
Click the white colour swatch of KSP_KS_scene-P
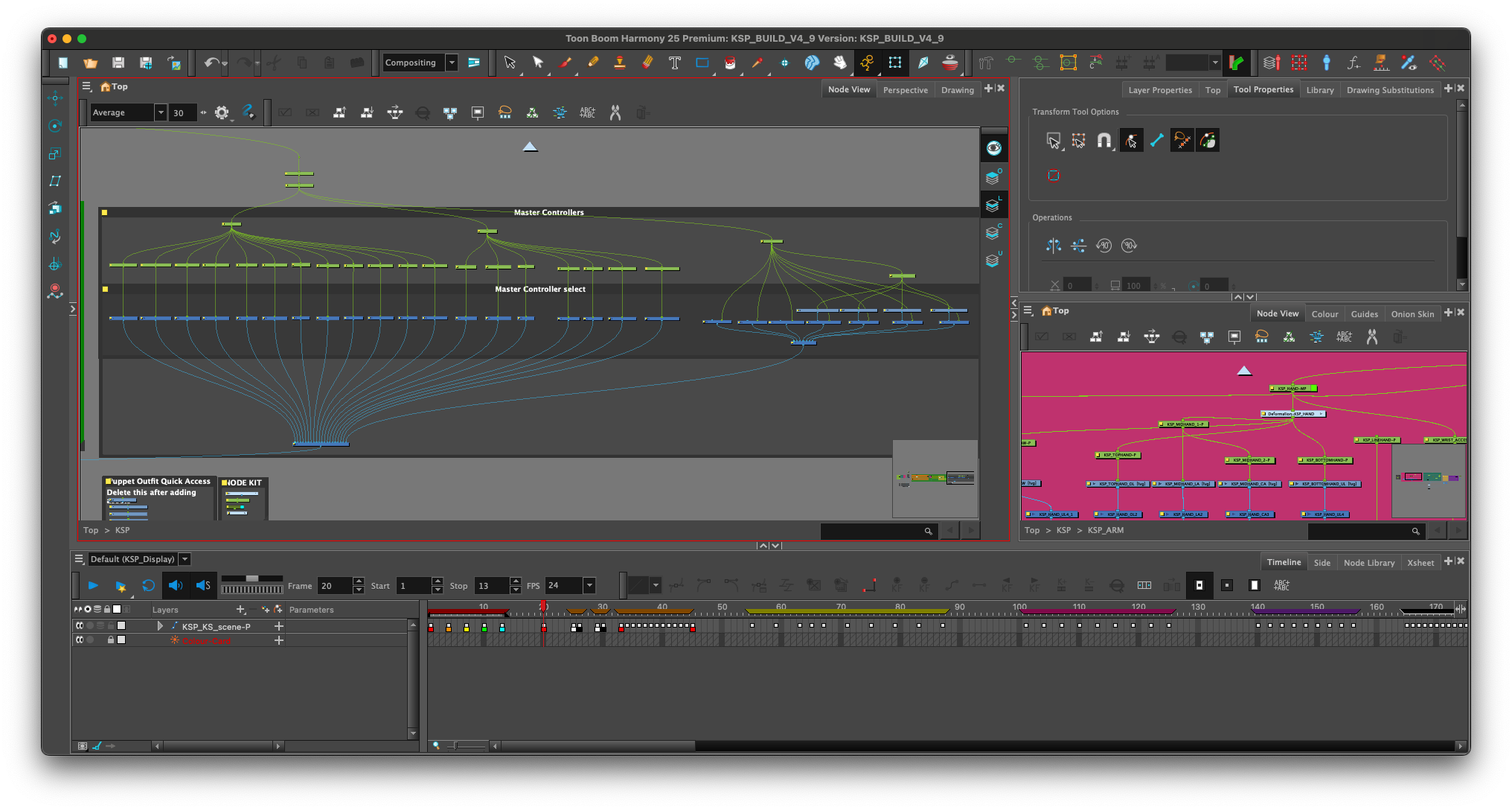(x=121, y=626)
